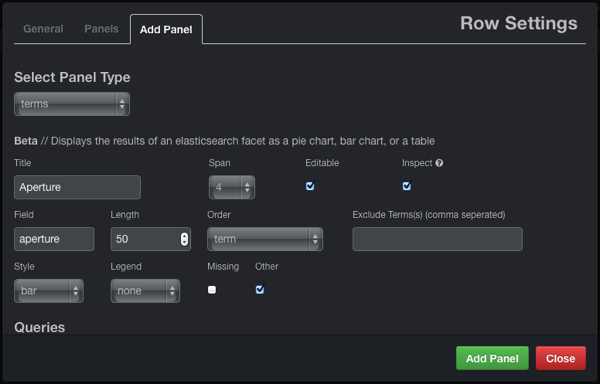This screenshot has width=600, height=384.
Task: Click the Field input containing aperture
Action: [54, 239]
